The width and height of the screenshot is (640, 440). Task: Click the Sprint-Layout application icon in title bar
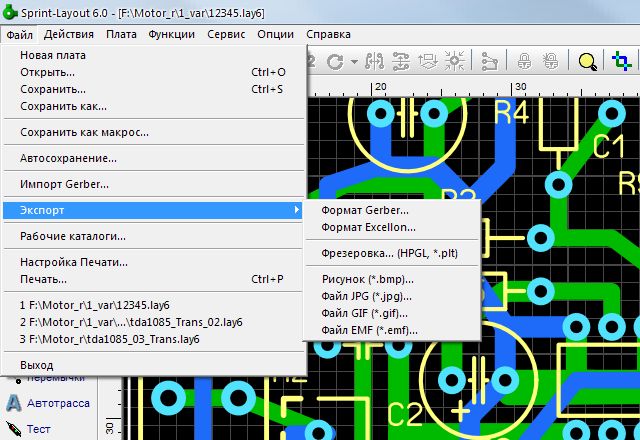click(x=9, y=12)
